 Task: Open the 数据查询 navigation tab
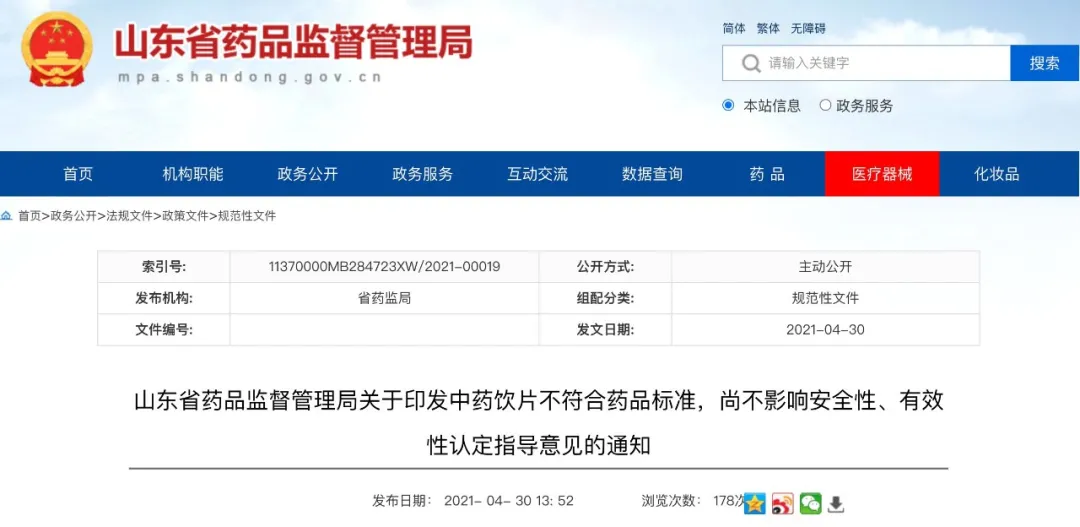pyautogui.click(x=652, y=174)
